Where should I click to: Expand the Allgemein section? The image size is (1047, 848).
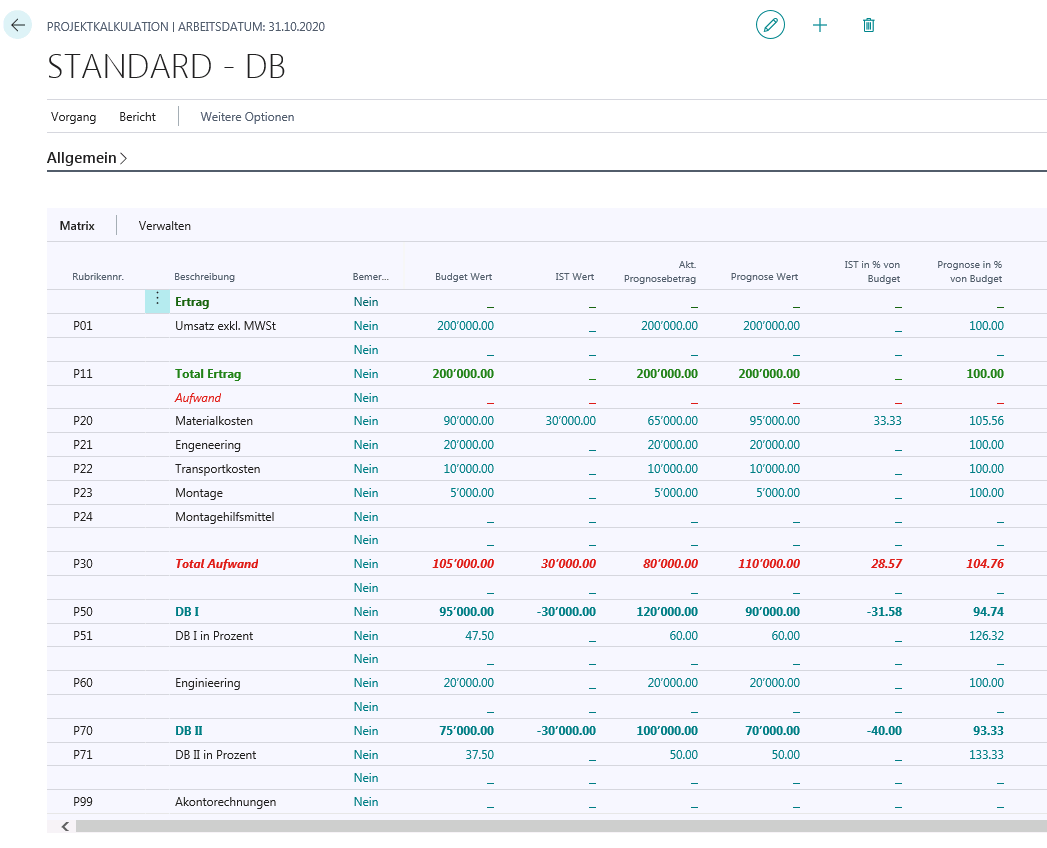[87, 158]
